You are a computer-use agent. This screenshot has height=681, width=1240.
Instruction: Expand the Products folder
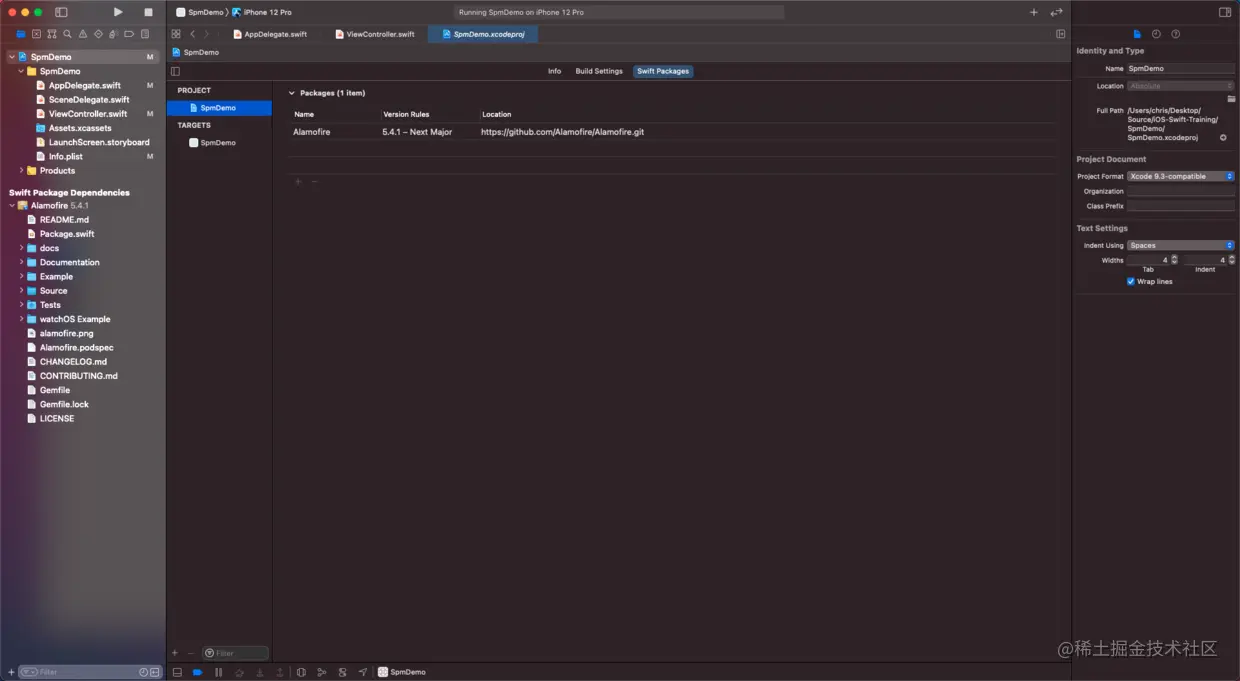coord(21,171)
